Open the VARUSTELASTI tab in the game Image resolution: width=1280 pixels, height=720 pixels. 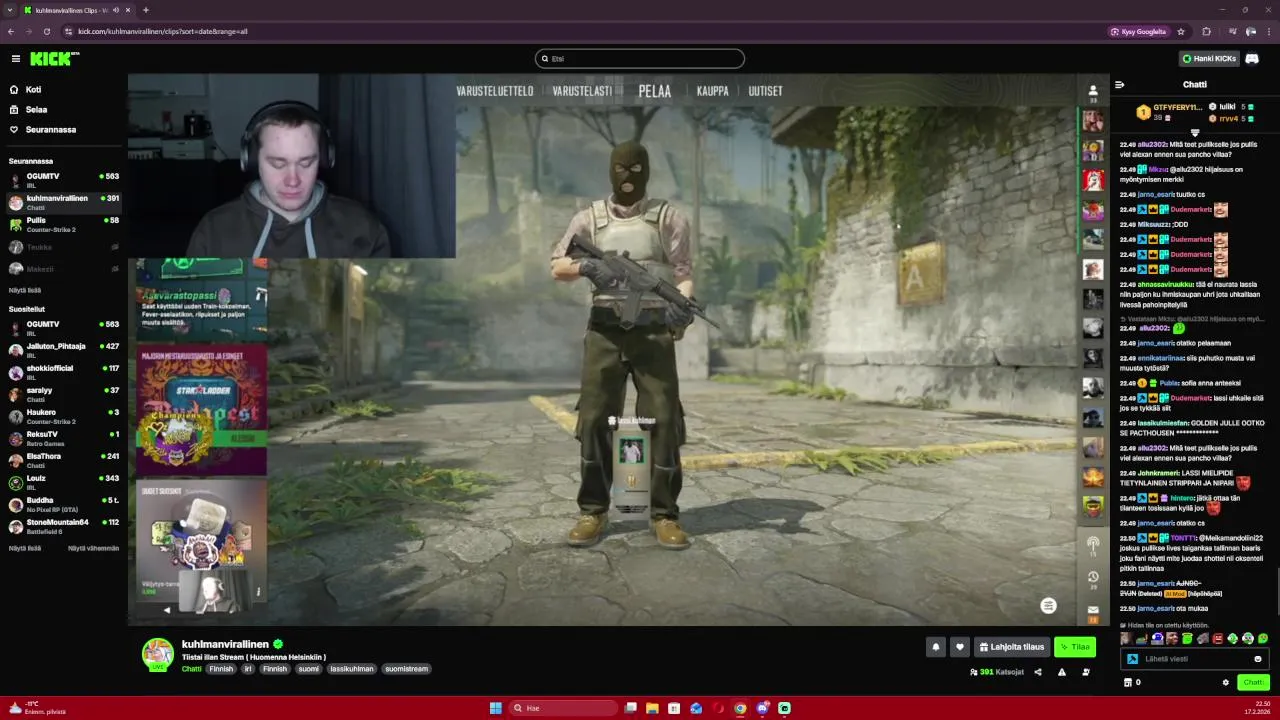[x=582, y=91]
